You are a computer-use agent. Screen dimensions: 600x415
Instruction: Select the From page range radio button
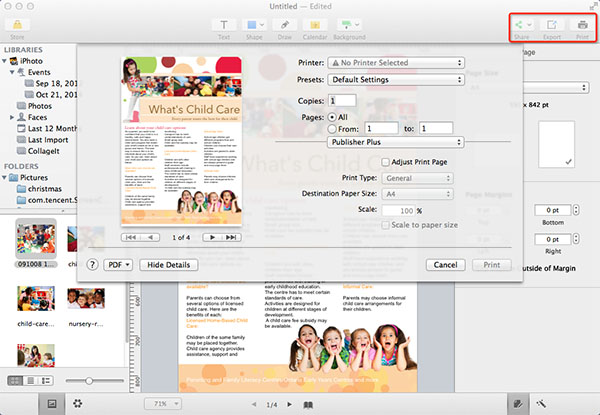click(x=333, y=129)
